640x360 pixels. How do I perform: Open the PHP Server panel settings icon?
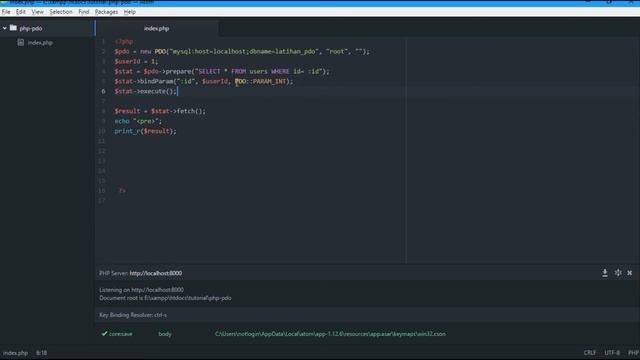point(618,273)
